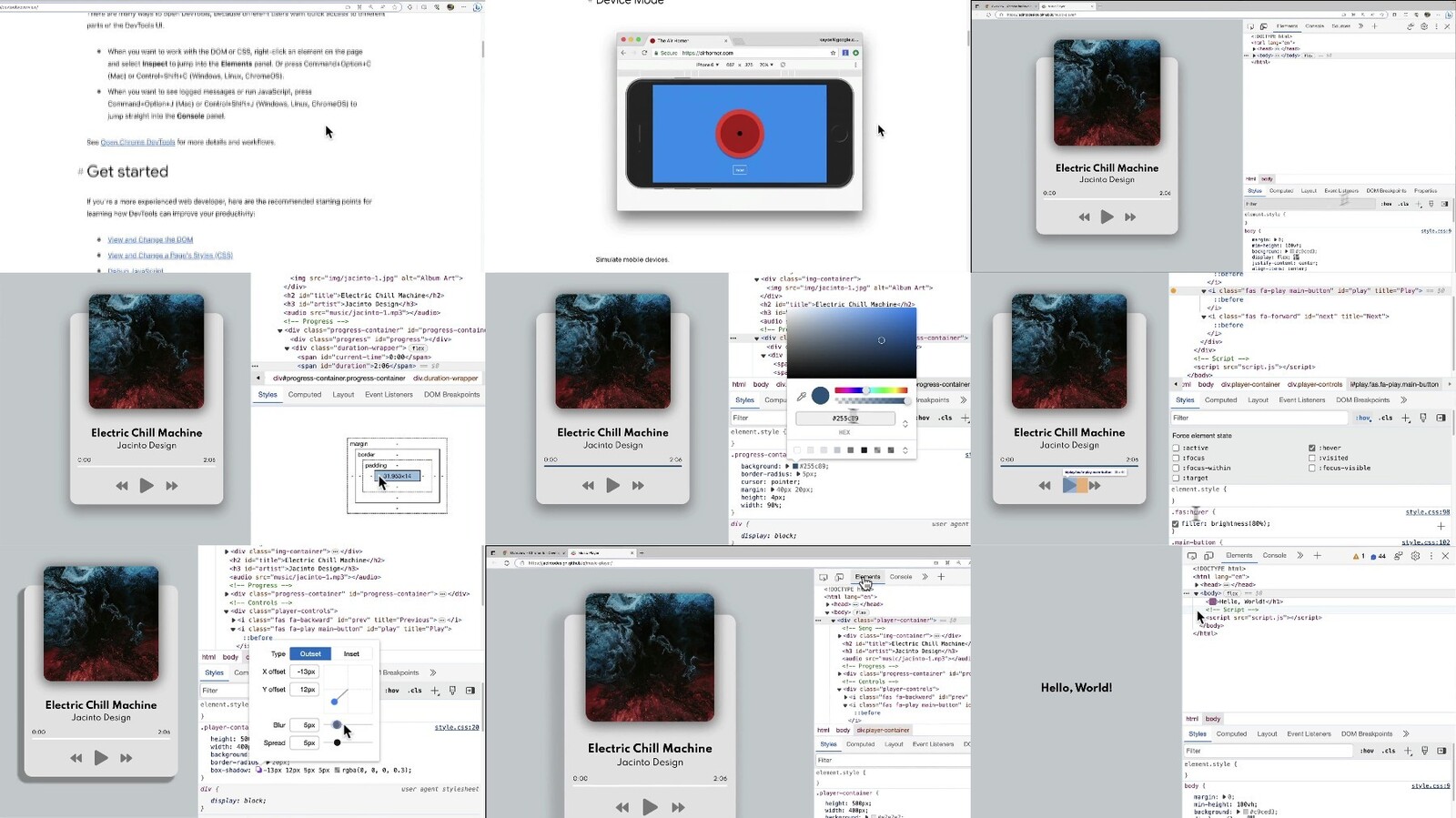
Task: Select the Elements tab in the bottom-center browser window
Action: click(867, 577)
